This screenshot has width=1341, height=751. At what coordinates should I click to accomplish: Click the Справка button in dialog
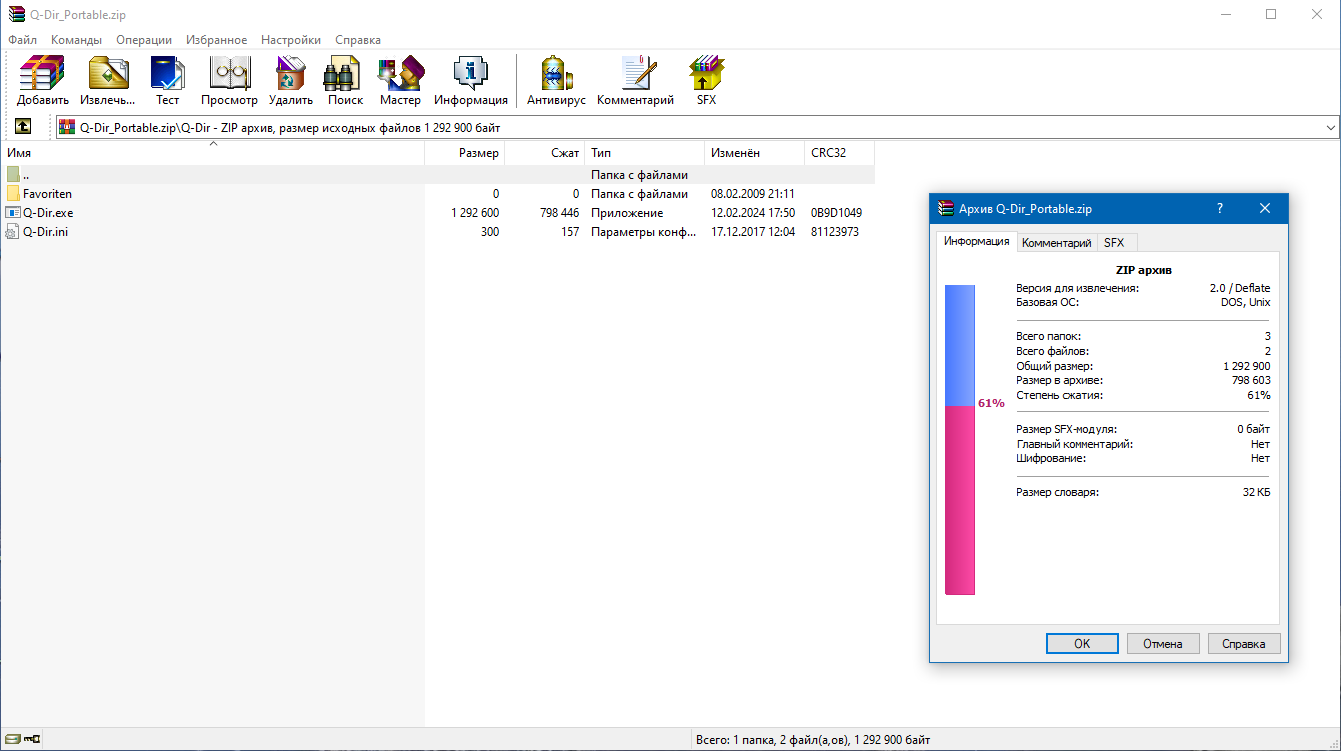pos(1244,644)
